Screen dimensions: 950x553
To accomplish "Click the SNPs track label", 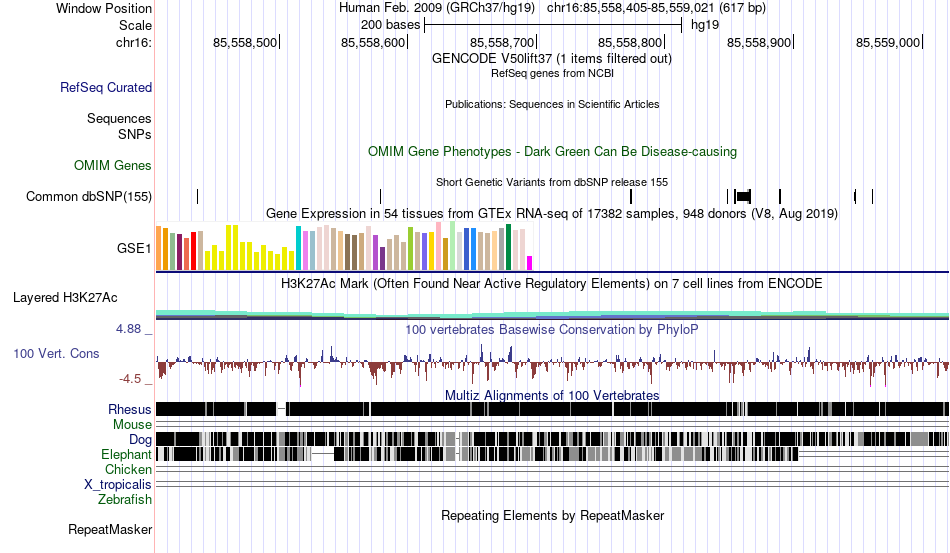I will click(x=135, y=134).
